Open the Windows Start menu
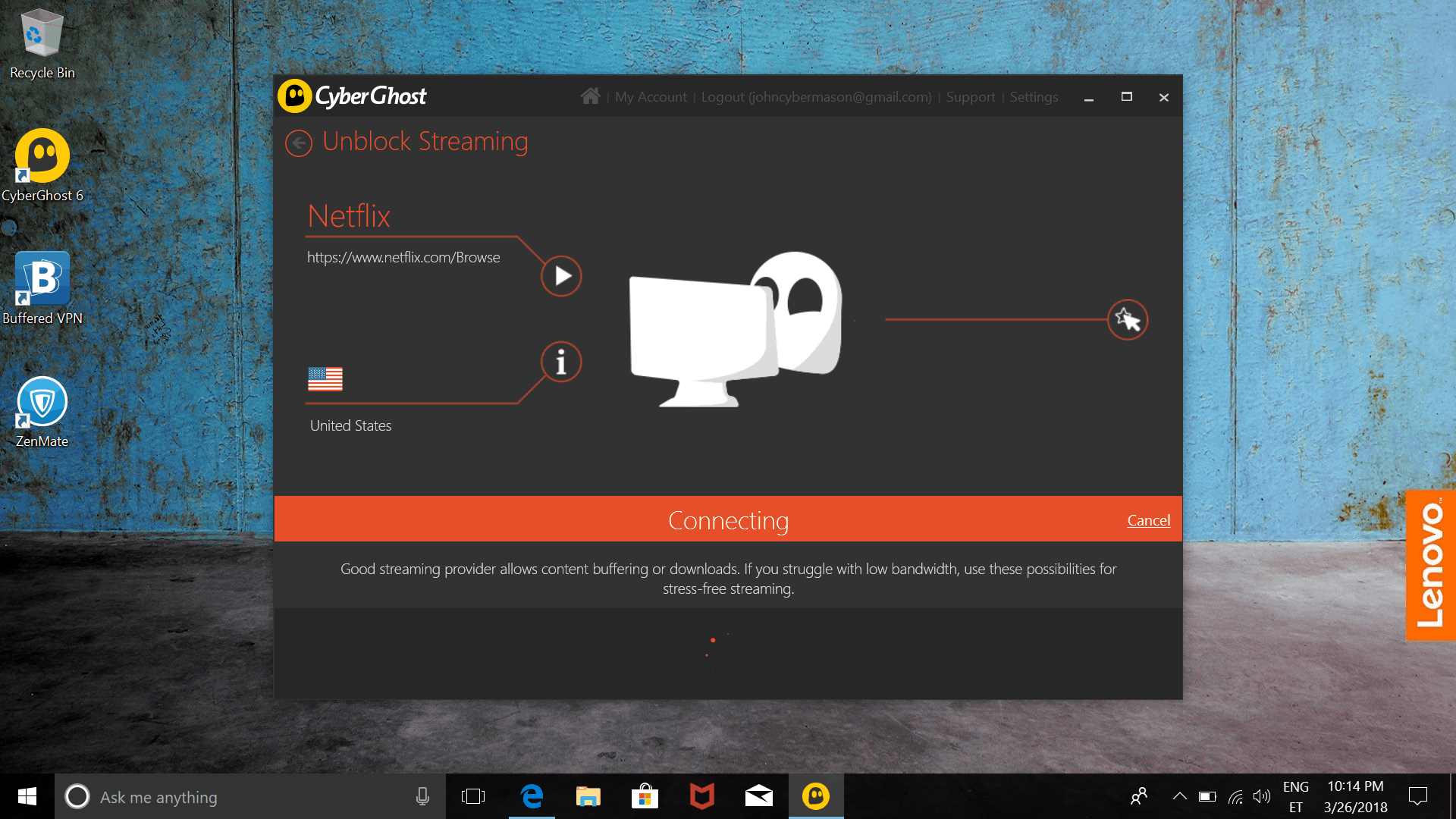Viewport: 1456px width, 819px height. click(27, 796)
